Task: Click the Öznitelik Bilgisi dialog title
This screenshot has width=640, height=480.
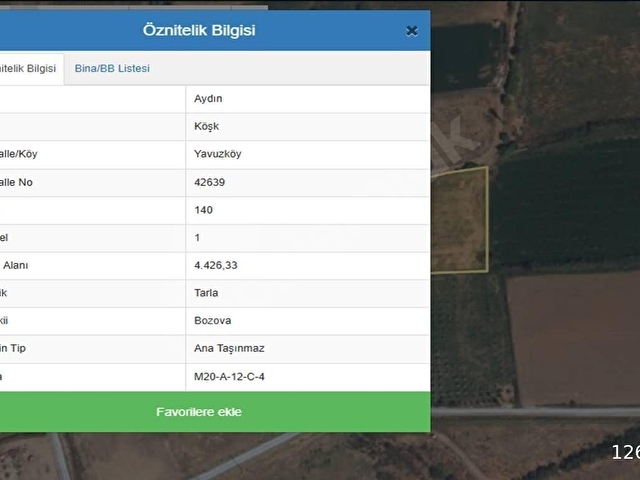Action: 199,30
